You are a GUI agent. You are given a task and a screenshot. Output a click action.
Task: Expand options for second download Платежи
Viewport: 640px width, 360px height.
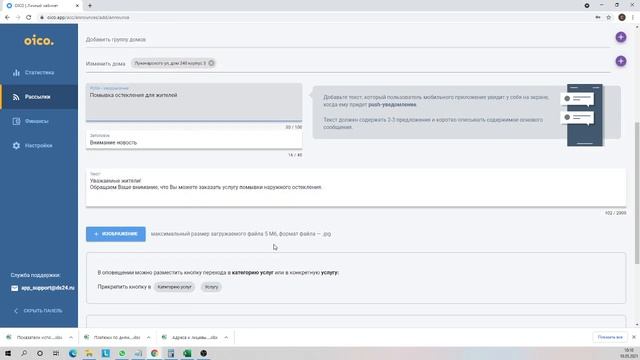click(x=148, y=338)
